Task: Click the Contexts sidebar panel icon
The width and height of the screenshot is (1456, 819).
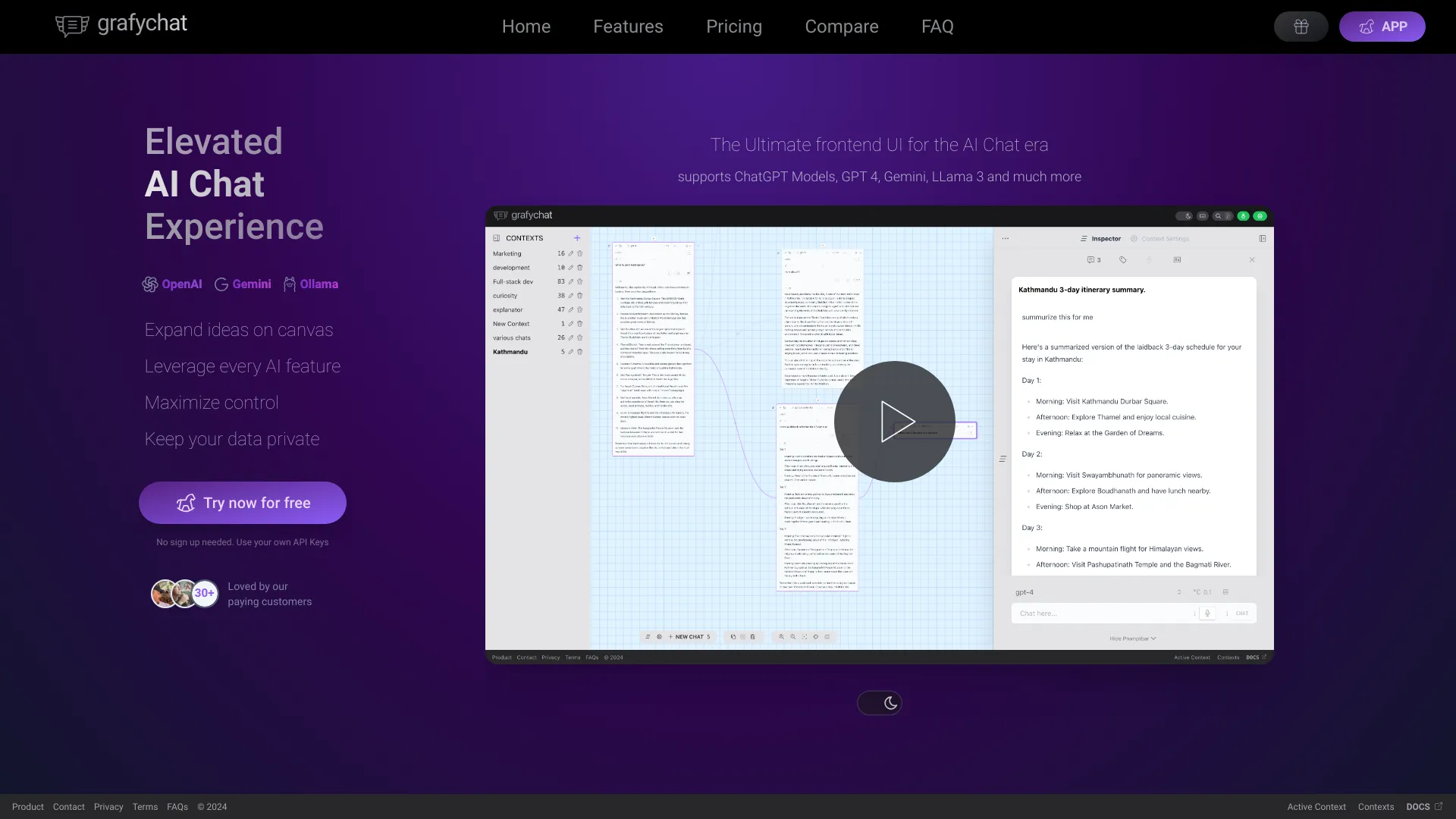Action: [x=496, y=238]
